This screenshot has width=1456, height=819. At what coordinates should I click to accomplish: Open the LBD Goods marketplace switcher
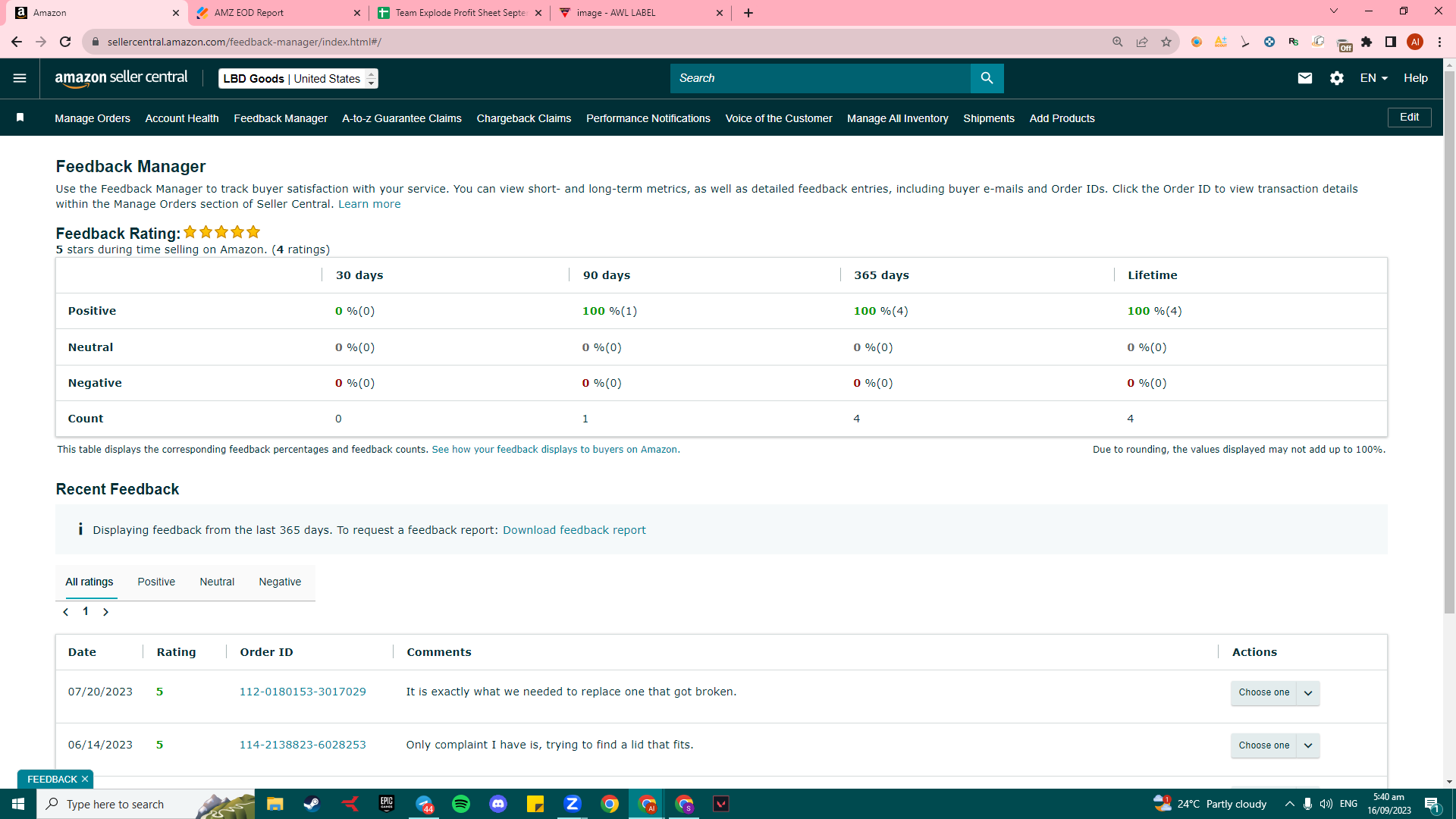(298, 78)
